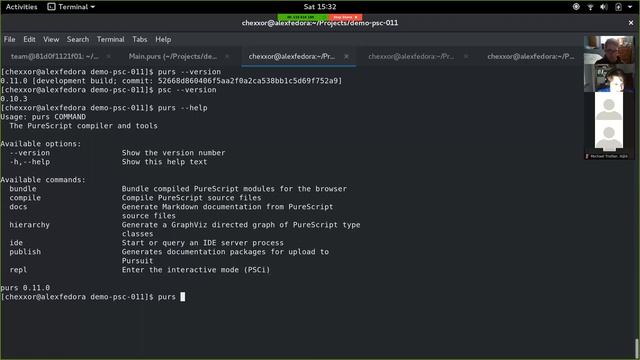Click the Sat 15:32 clock
This screenshot has width=640, height=360.
coord(320,7)
